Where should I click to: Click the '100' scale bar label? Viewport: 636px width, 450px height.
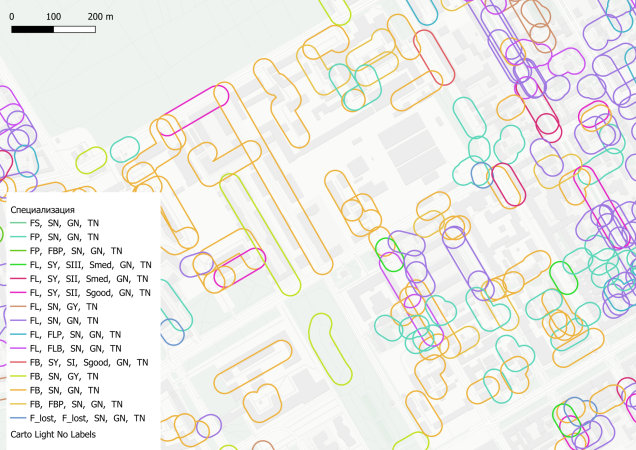point(53,17)
